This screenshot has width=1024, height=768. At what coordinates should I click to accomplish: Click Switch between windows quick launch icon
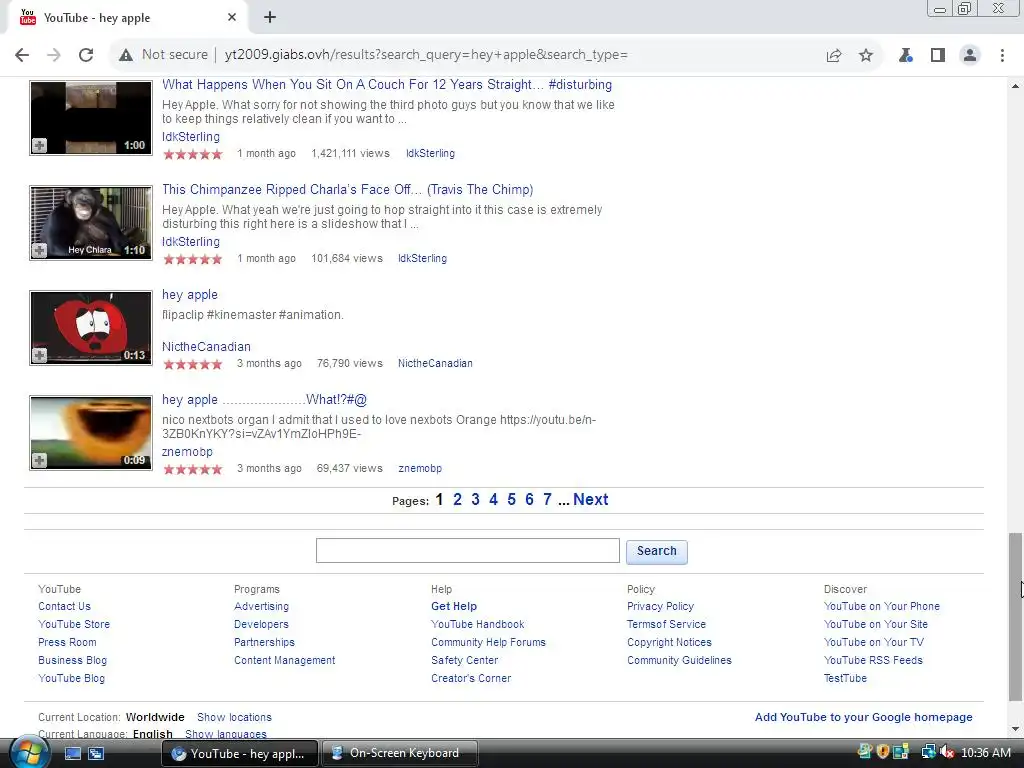96,753
